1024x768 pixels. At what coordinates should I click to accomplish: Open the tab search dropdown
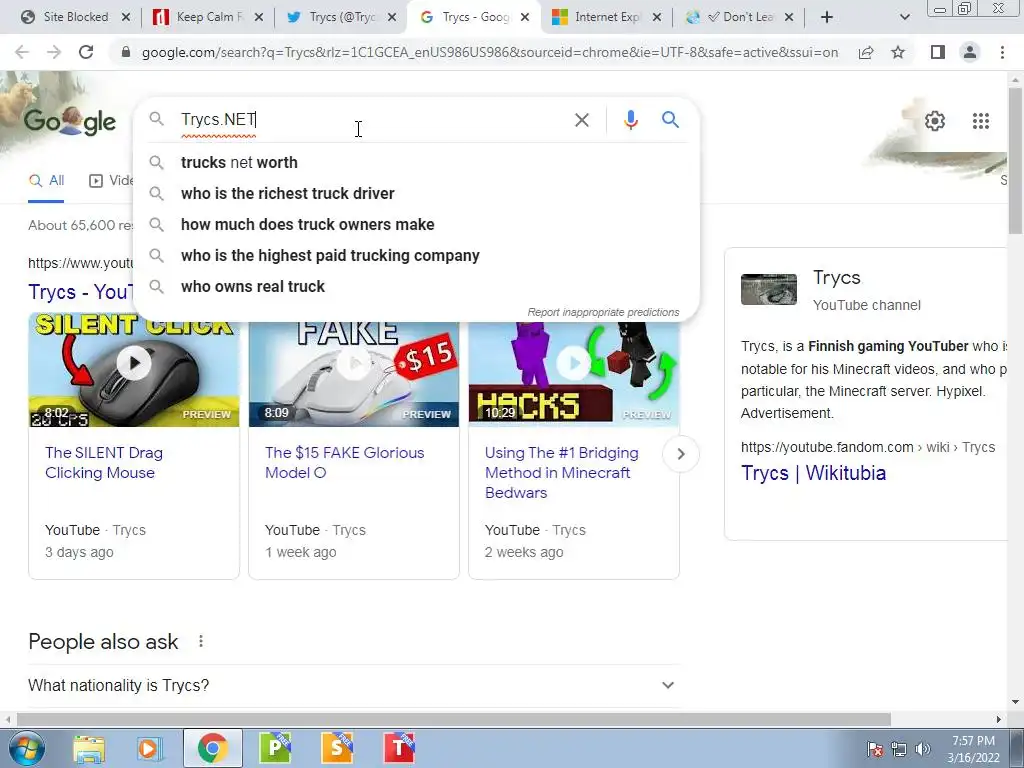point(904,18)
